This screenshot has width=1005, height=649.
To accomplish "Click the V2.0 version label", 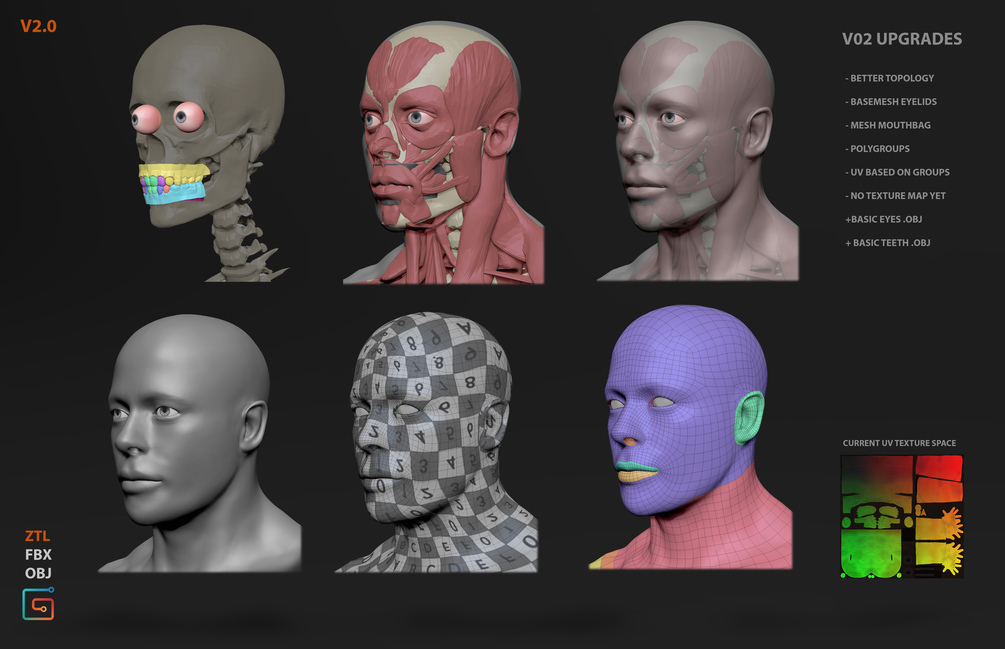I will (x=38, y=26).
